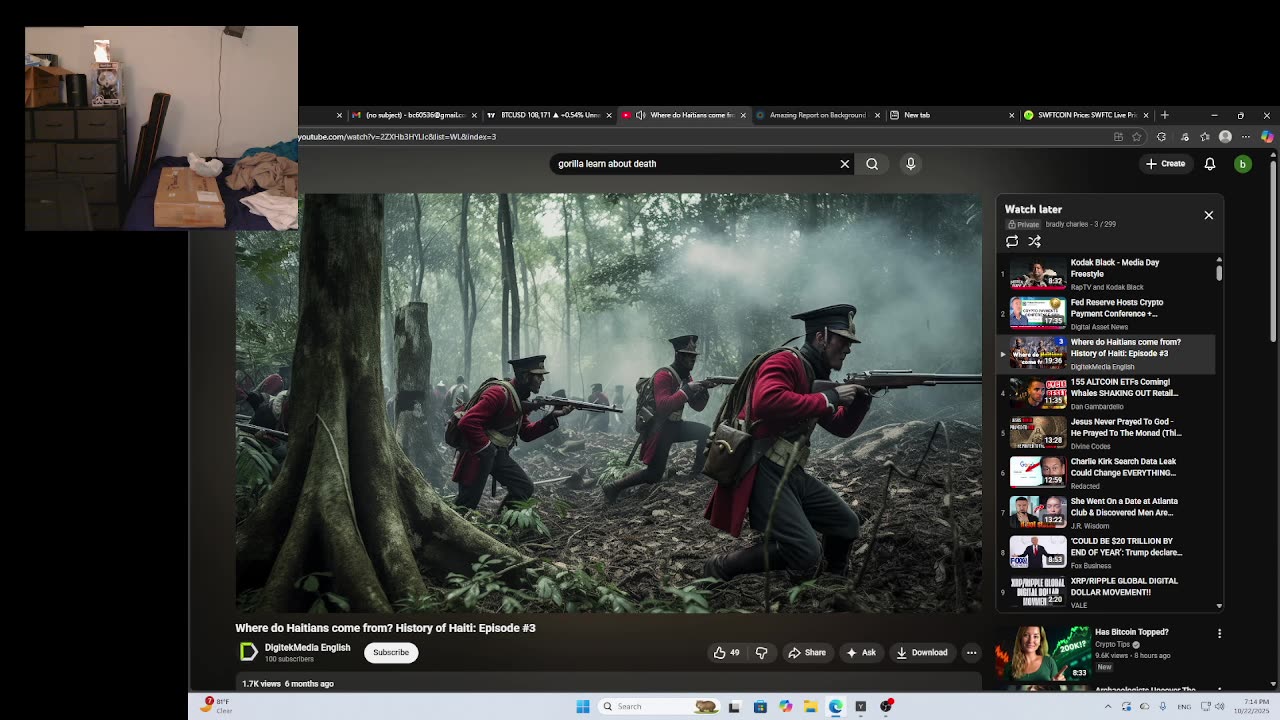Bookmark this page with the star icon
The image size is (1280, 720).
(1137, 137)
